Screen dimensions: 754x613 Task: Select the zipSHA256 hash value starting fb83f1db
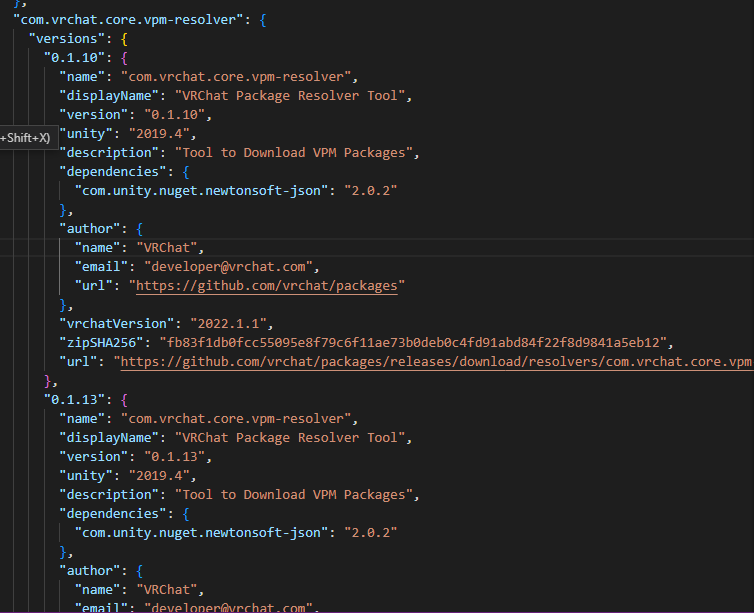414,343
